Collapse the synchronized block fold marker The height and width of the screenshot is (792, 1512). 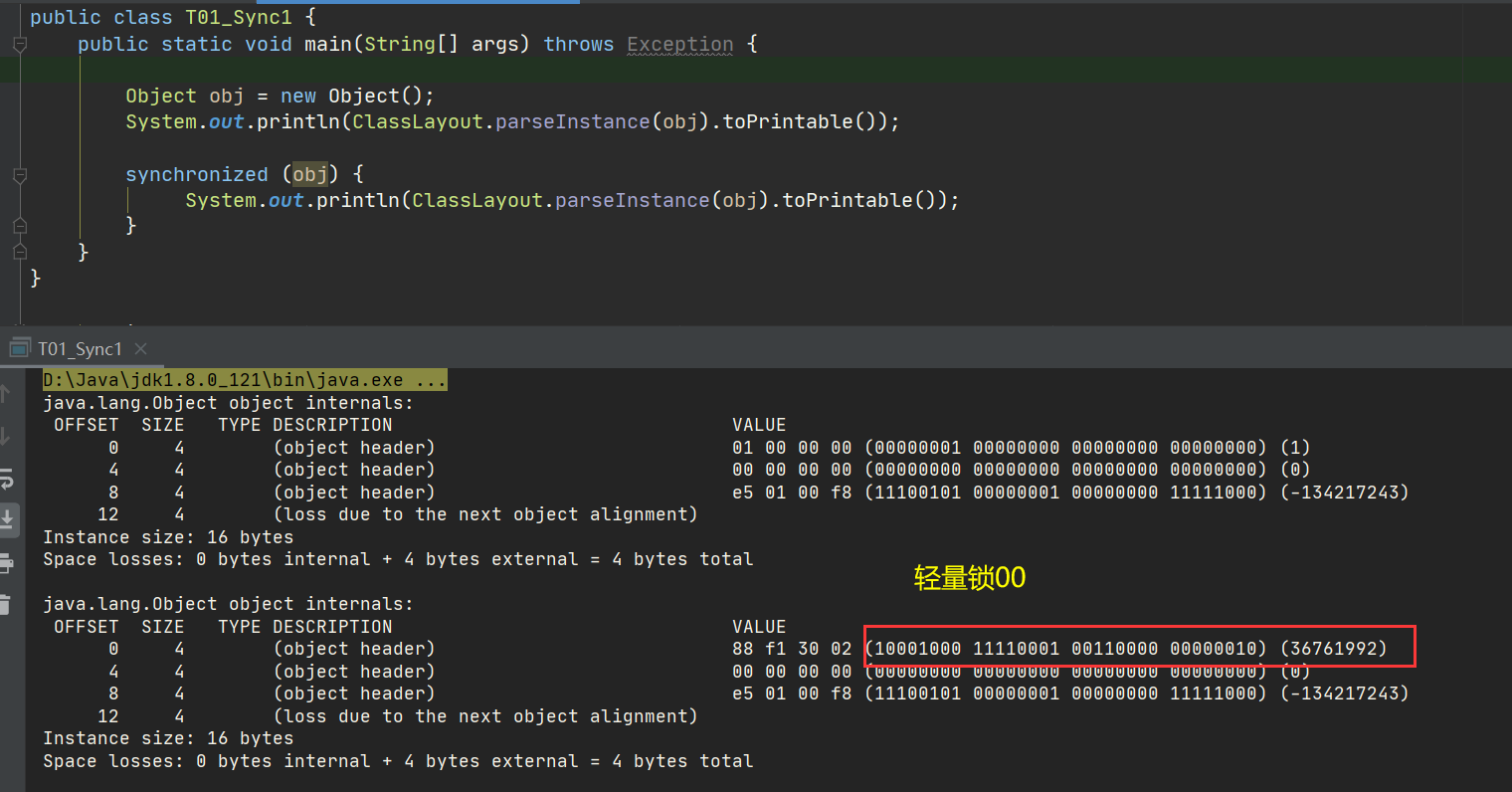click(x=20, y=175)
